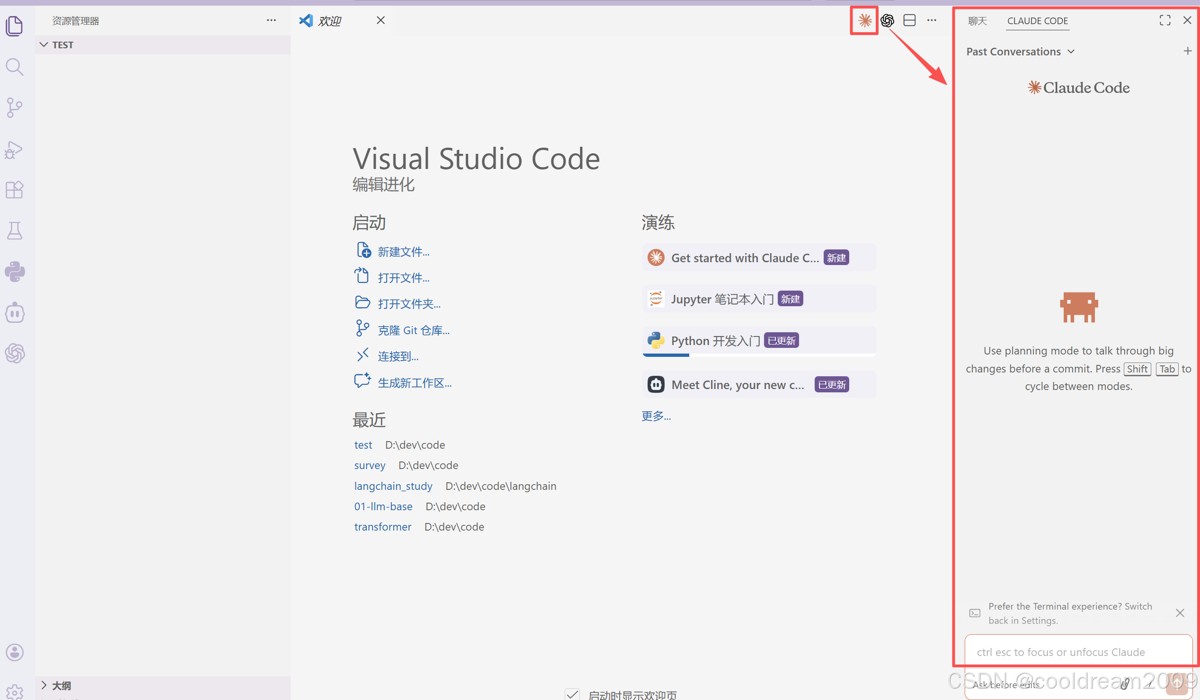This screenshot has width=1200, height=700.
Task: Toggle fullscreen mode for the Claude Code panel
Action: pos(1163,19)
